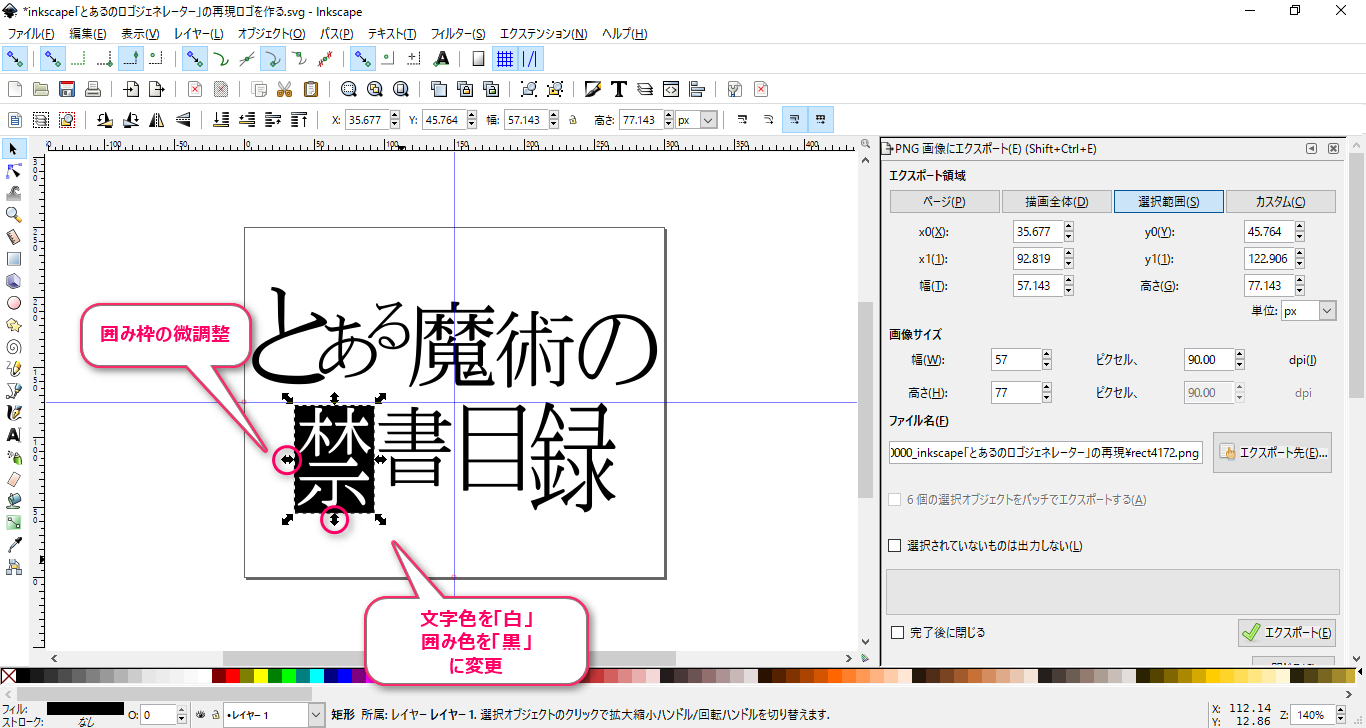Select the Rectangle tool
This screenshot has height=728, width=1366.
point(14,259)
